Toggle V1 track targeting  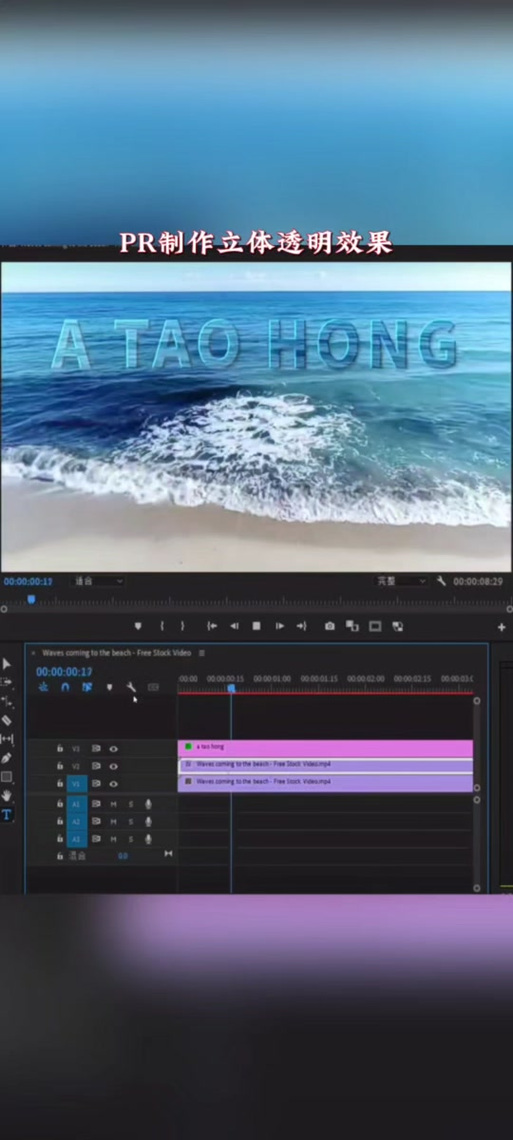(x=77, y=784)
